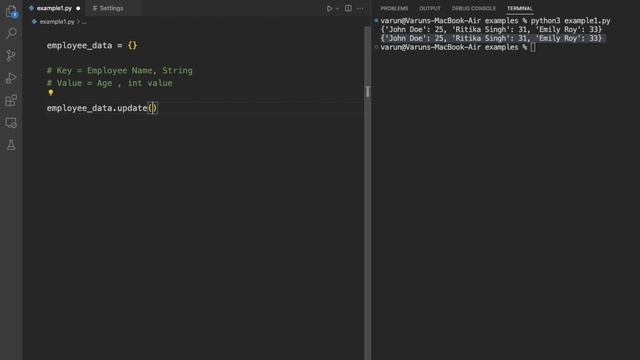Open the Search view in activity bar
Image resolution: width=640 pixels, height=360 pixels.
coord(11,33)
